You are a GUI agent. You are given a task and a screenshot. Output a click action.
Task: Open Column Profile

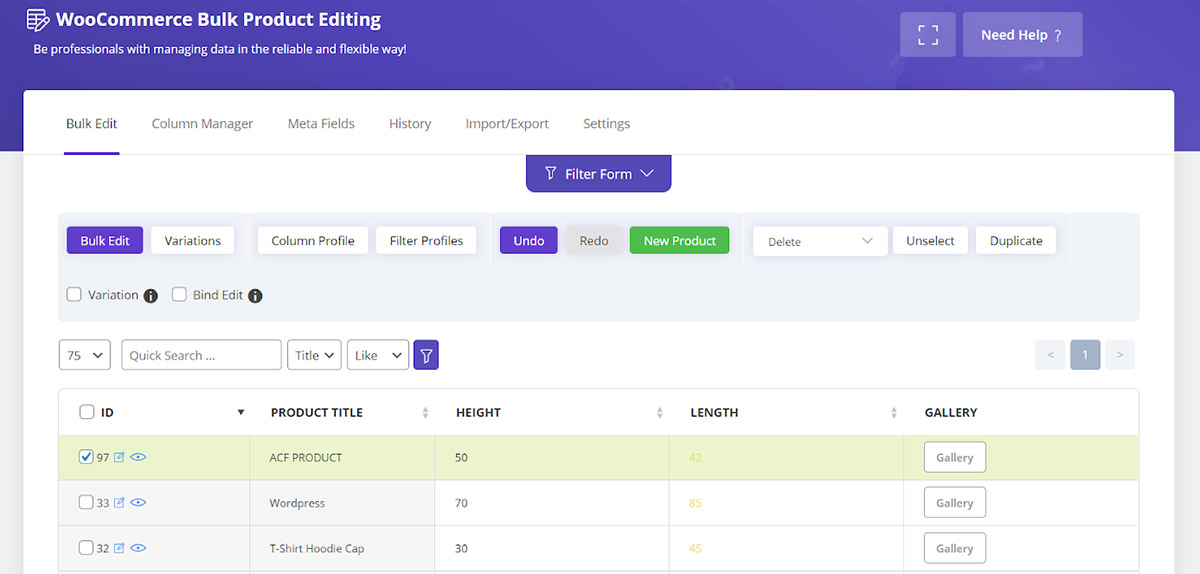click(x=313, y=241)
